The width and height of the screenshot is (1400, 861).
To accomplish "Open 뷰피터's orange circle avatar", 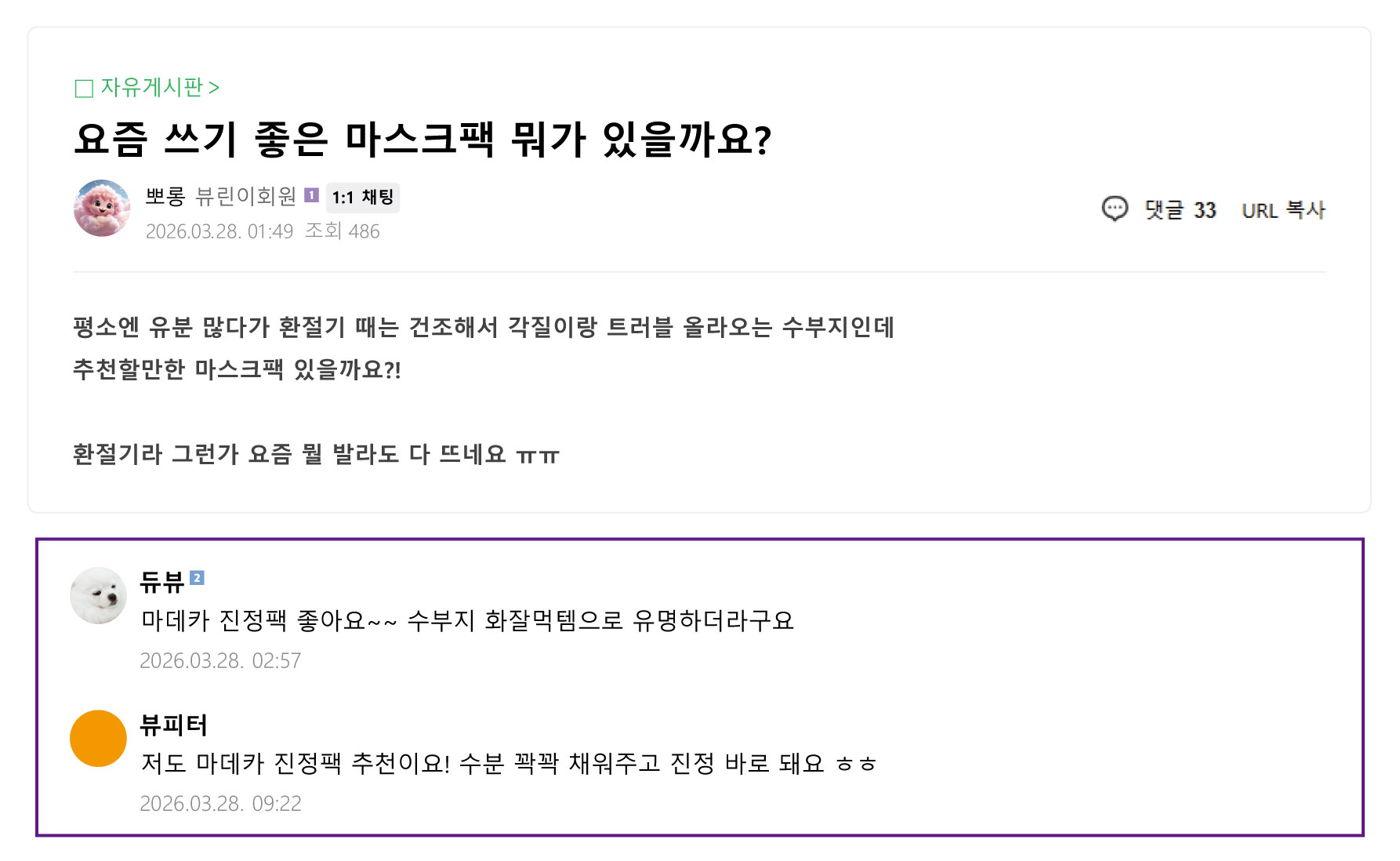I will 98,739.
